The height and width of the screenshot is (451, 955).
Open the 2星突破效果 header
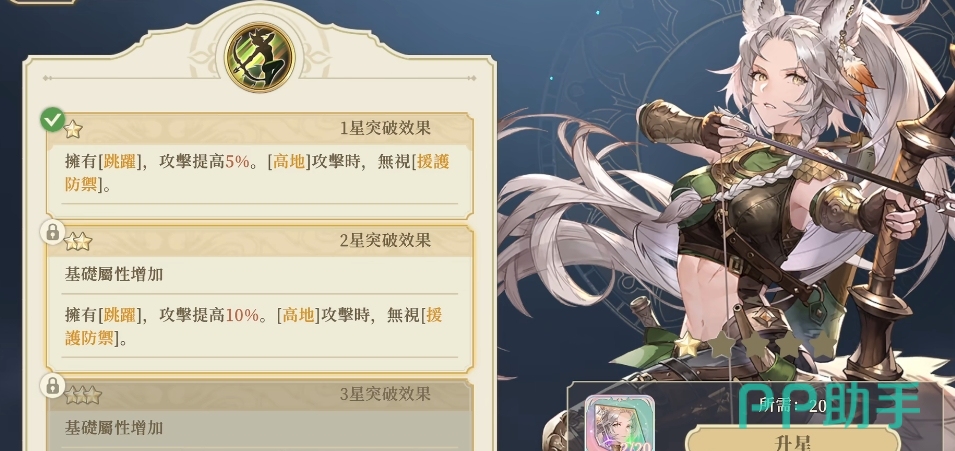click(x=260, y=241)
